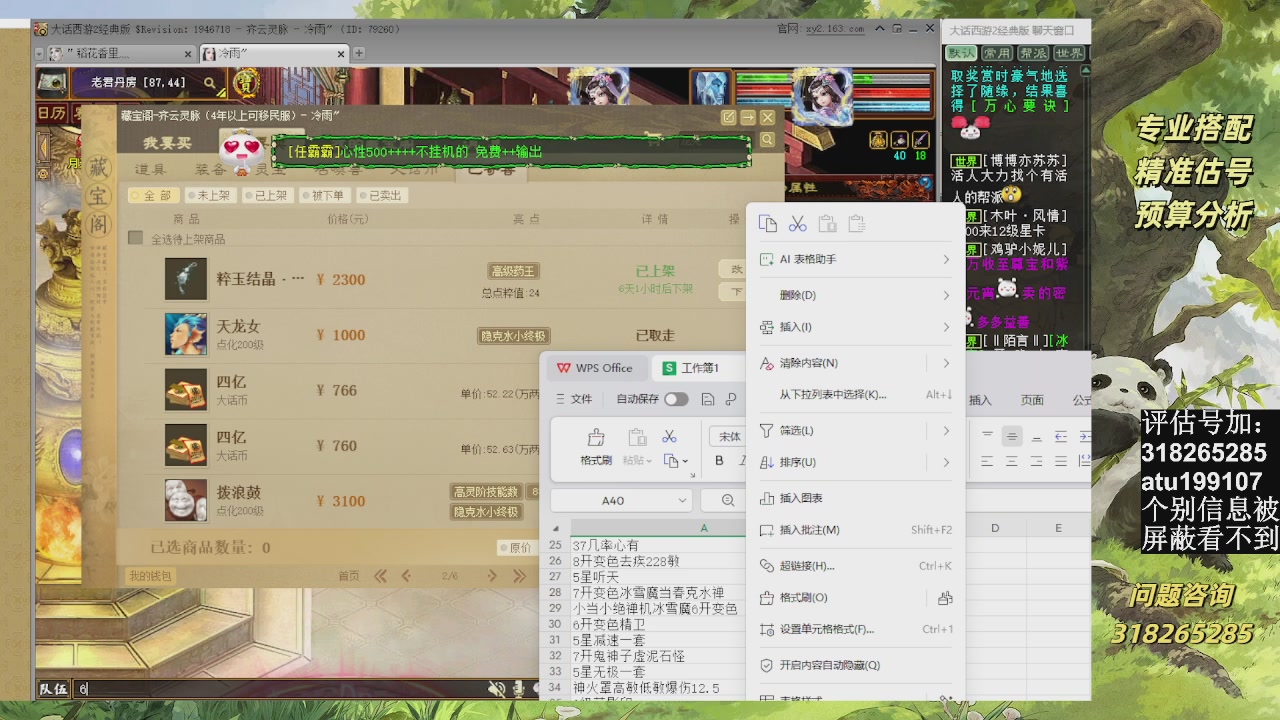Go to next page of listings
Screen dimensions: 1280x720
point(492,576)
